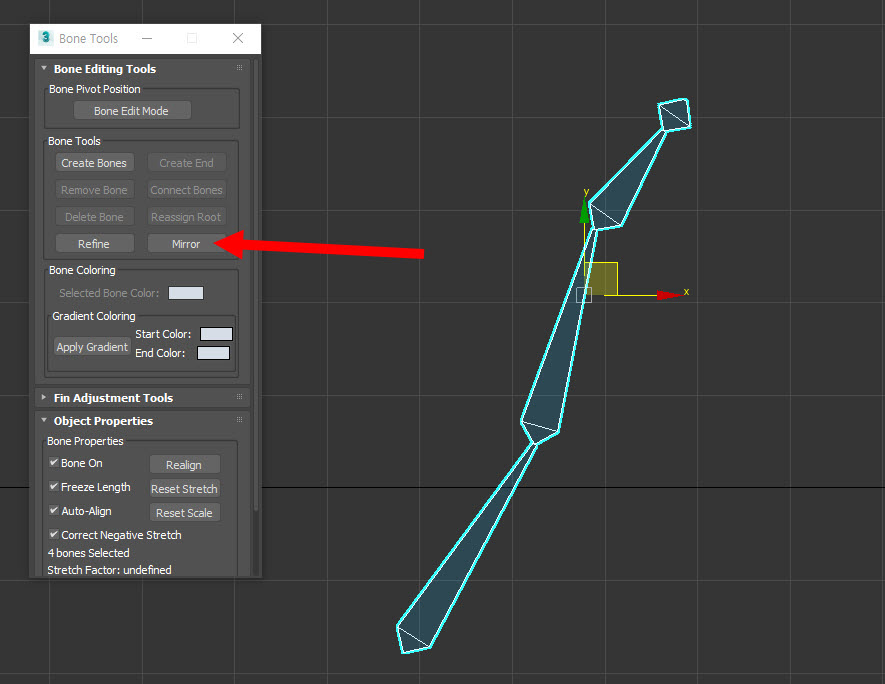
Task: Click the Apply Gradient button
Action: tap(92, 347)
